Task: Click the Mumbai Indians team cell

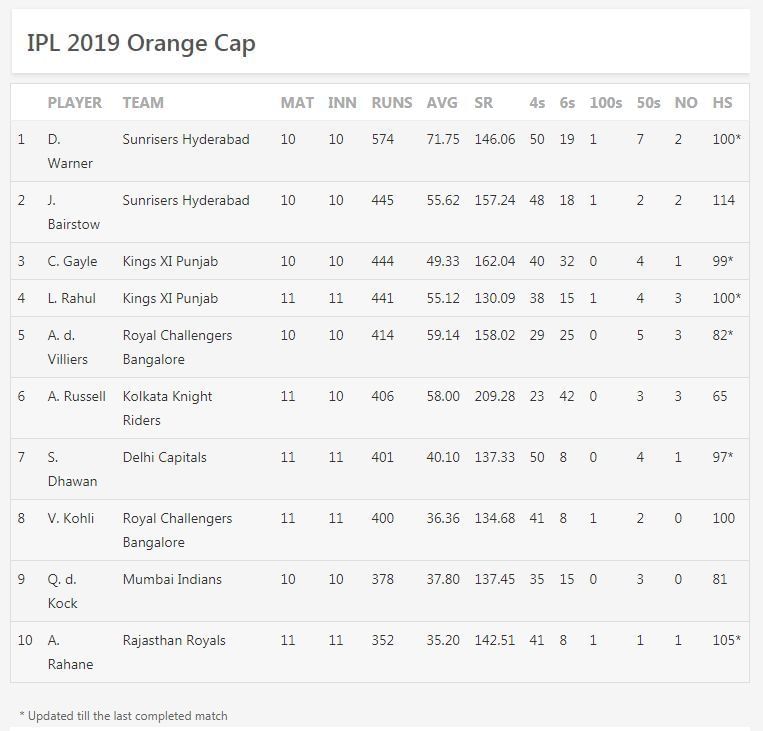Action: [x=172, y=579]
